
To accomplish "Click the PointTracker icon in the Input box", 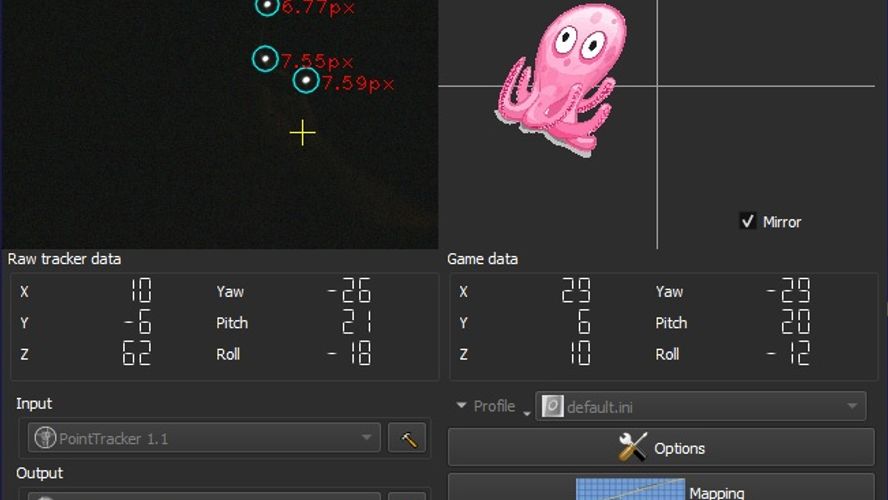I will (45, 438).
